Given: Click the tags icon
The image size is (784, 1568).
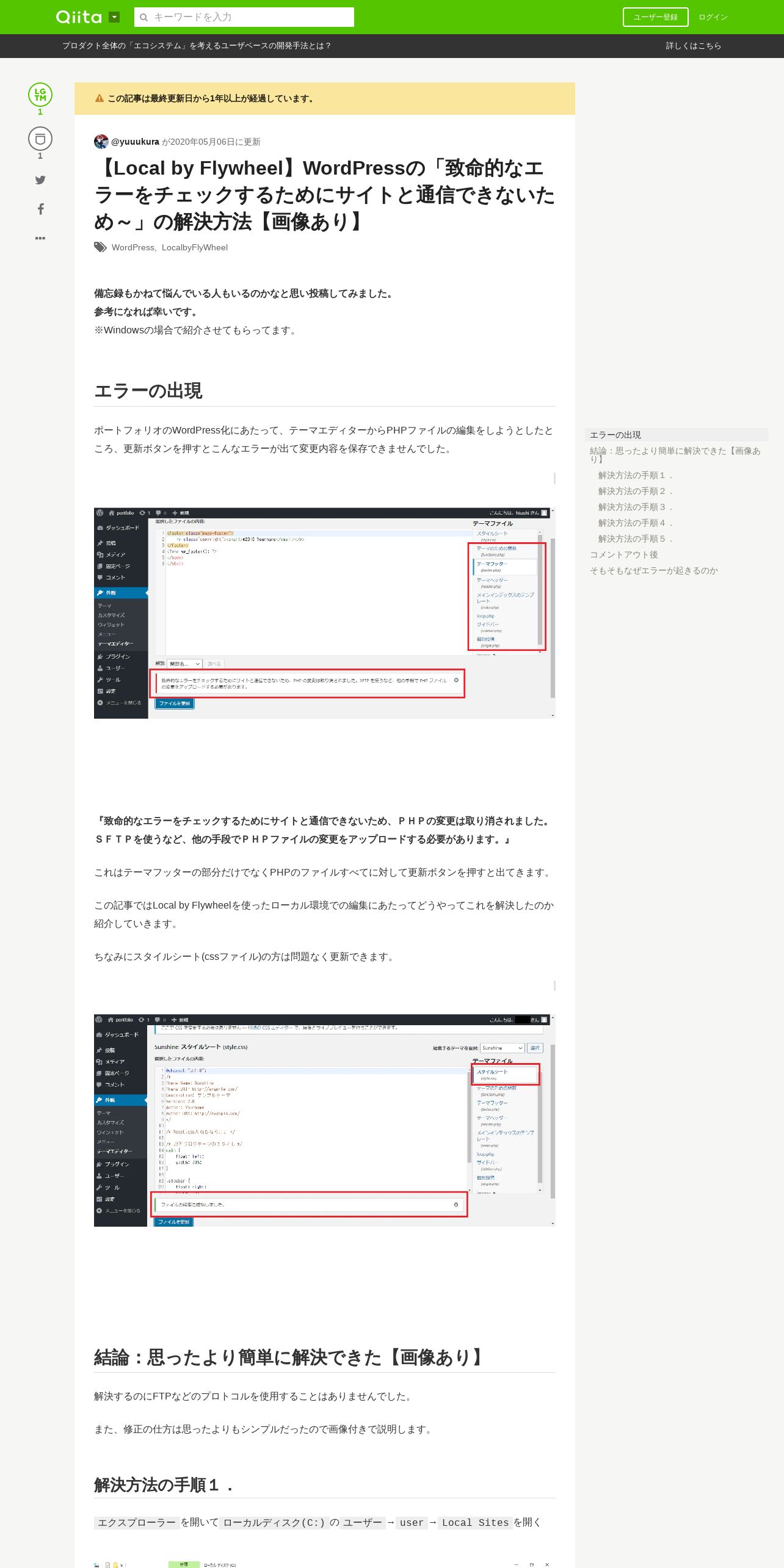Looking at the screenshot, I should 100,247.
